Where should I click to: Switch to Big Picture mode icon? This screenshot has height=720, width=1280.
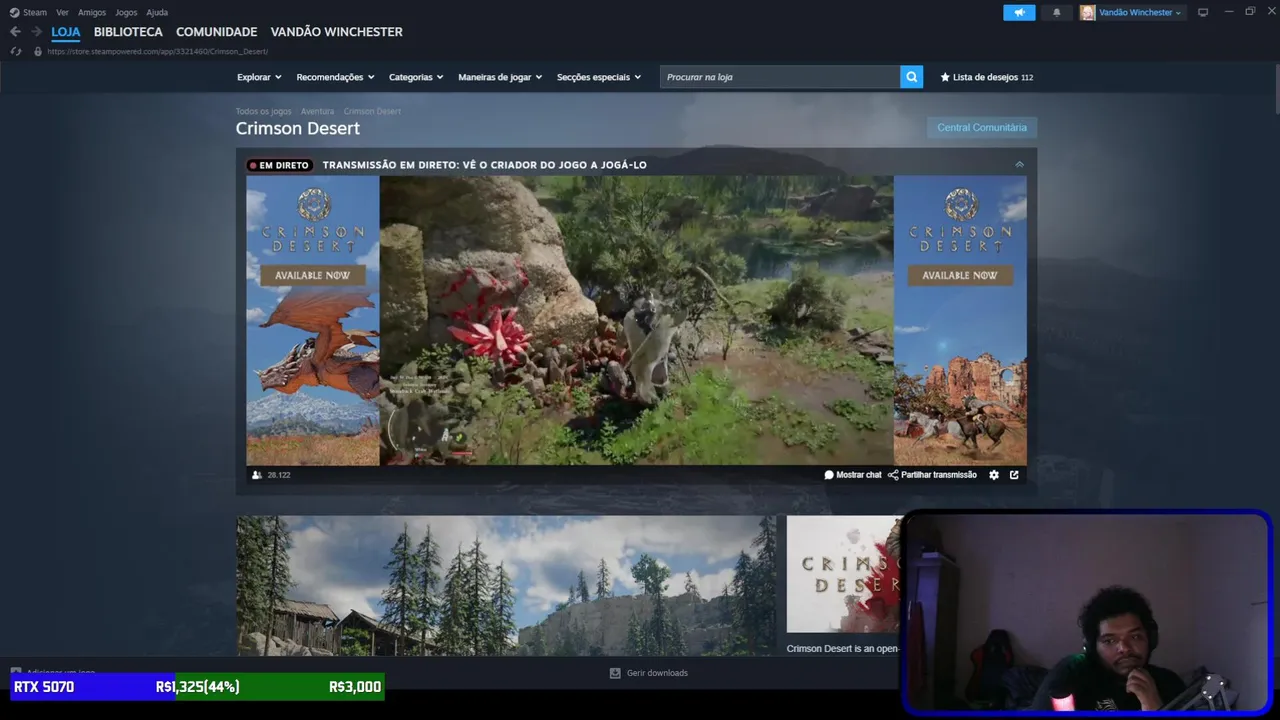(x=1203, y=12)
